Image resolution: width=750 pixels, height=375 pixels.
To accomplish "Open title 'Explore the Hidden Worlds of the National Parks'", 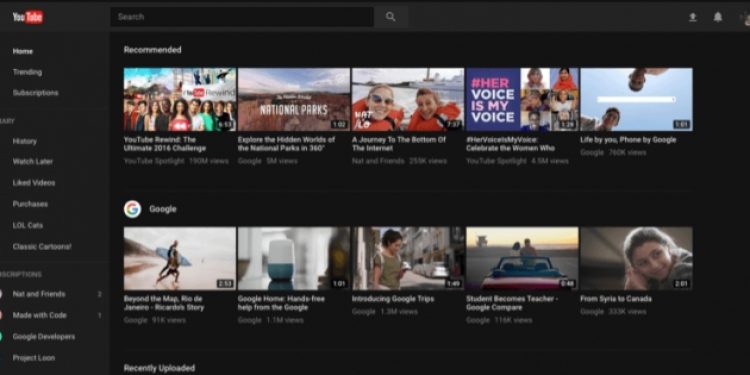I will click(286, 144).
